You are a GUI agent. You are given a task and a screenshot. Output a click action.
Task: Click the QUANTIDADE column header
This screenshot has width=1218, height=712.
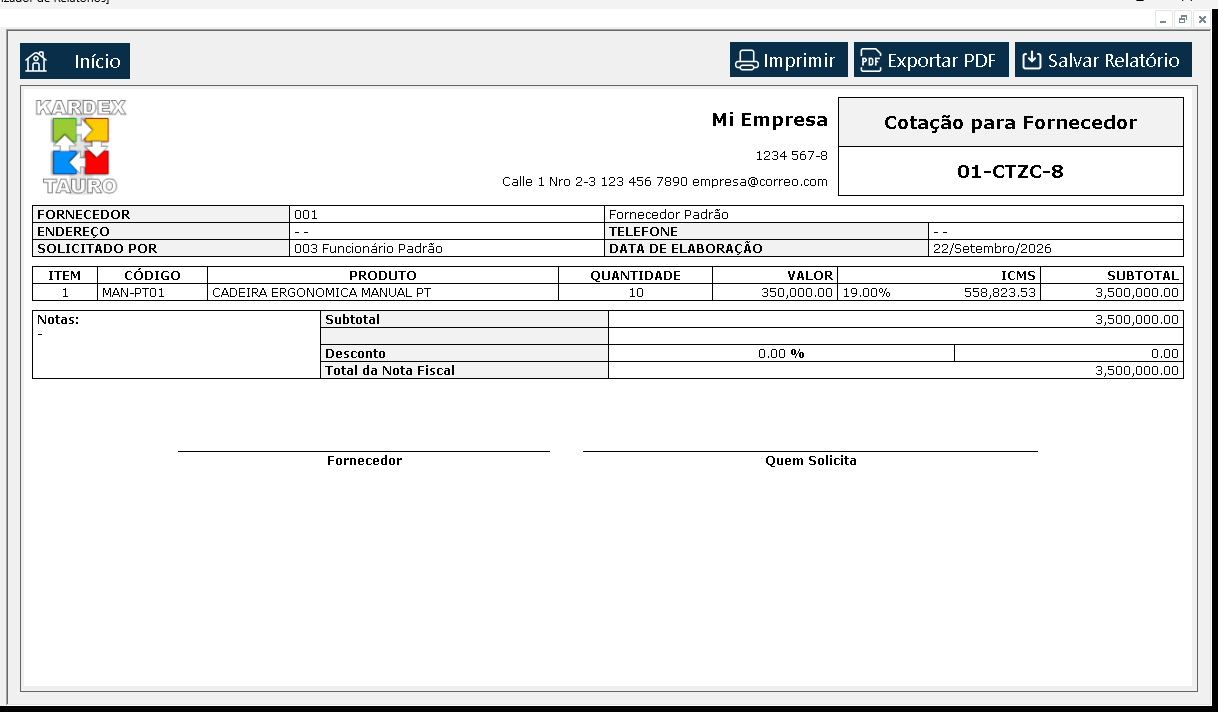pyautogui.click(x=635, y=275)
